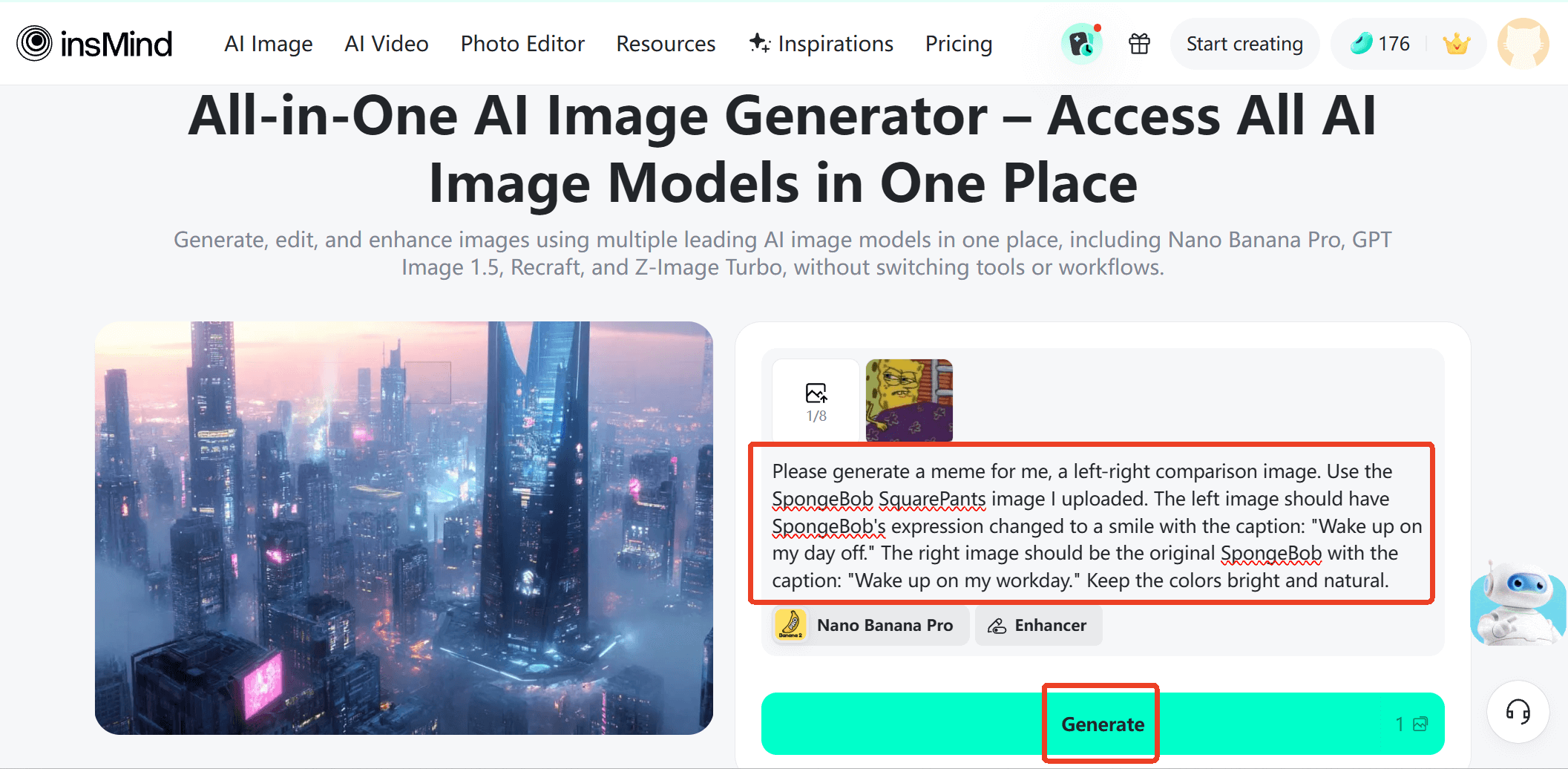
Task: Toggle the Enhancer option
Action: coord(1038,626)
